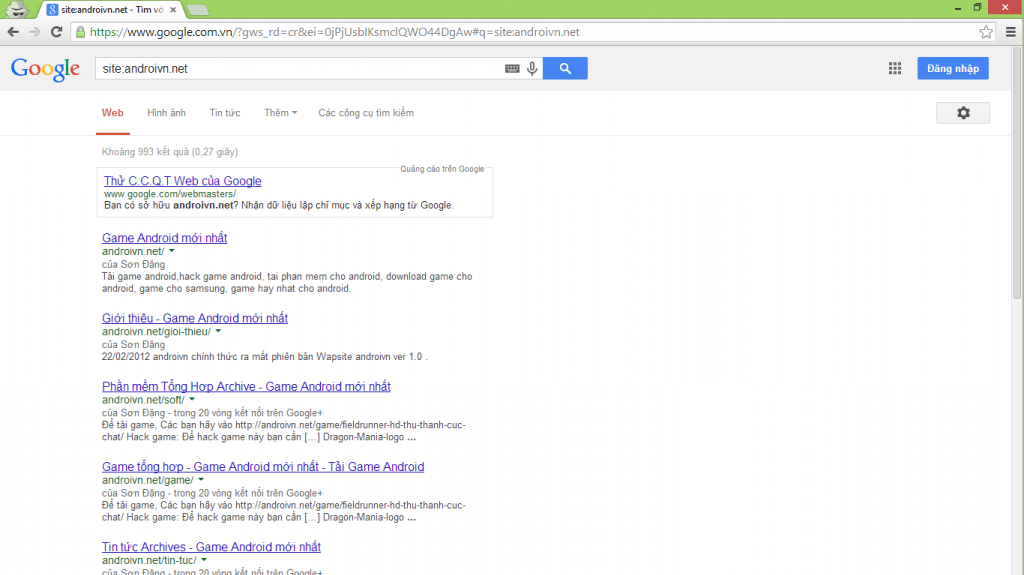This screenshot has height=575, width=1024.
Task: Open search settings gear button
Action: tap(963, 113)
